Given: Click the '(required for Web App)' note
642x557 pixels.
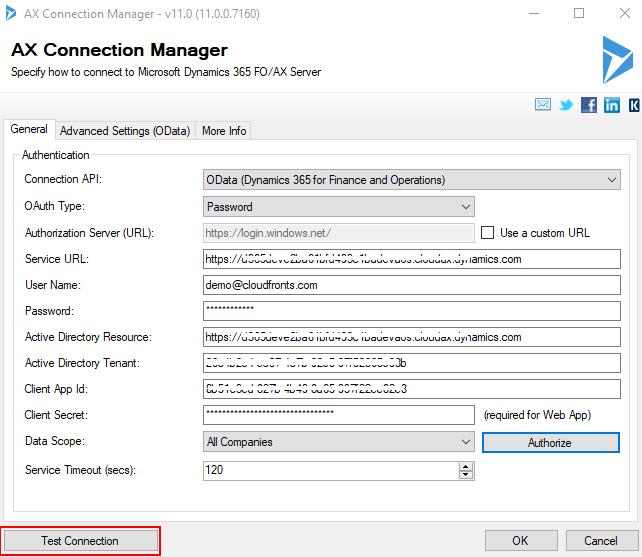Looking at the screenshot, I should coord(537,415).
